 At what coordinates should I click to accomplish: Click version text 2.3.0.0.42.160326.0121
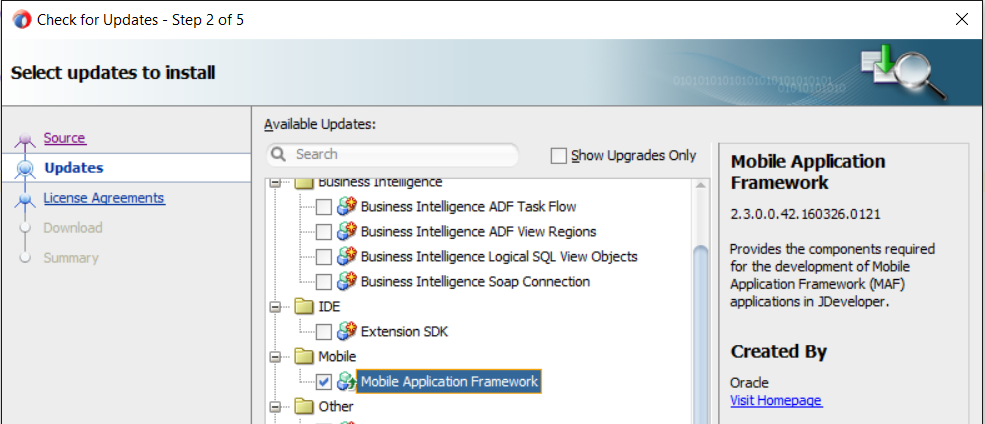[805, 214]
